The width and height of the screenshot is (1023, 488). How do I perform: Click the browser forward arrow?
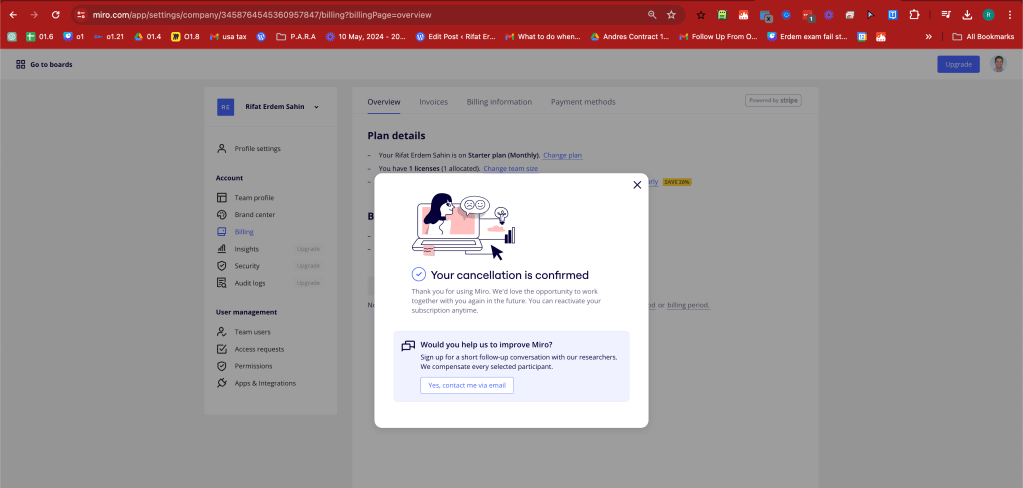(35, 15)
